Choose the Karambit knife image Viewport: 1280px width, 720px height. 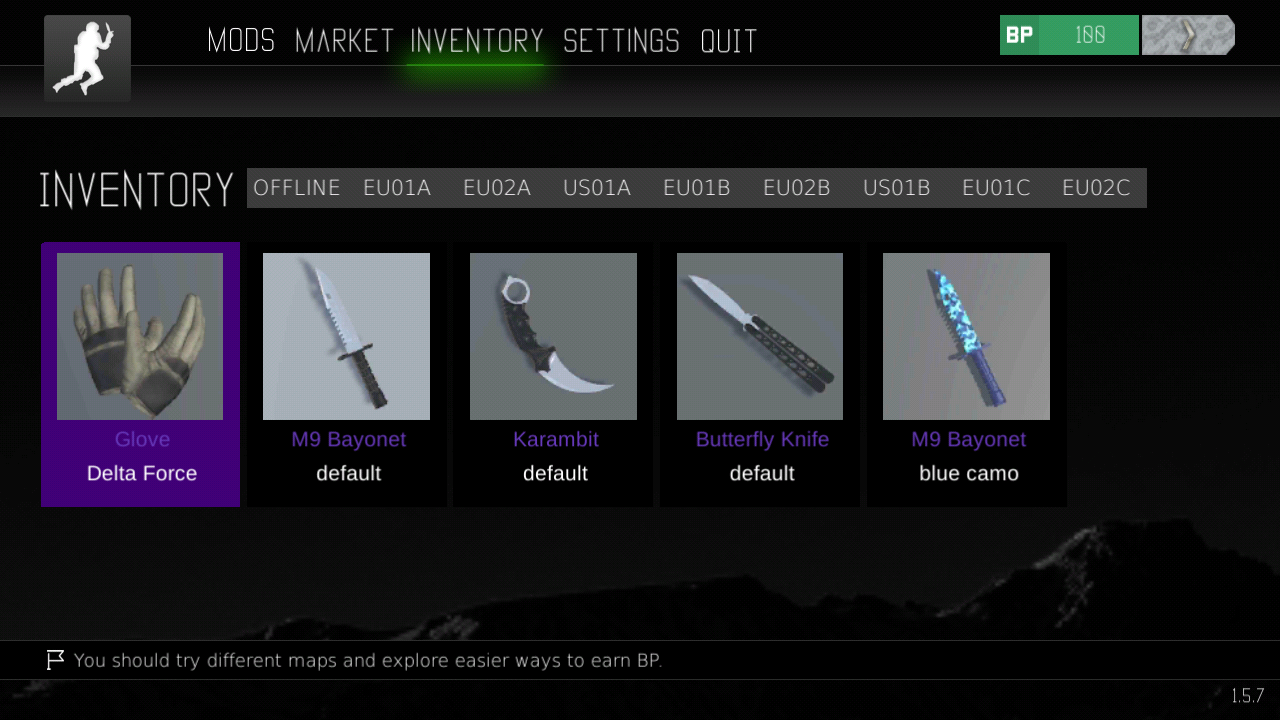click(553, 336)
